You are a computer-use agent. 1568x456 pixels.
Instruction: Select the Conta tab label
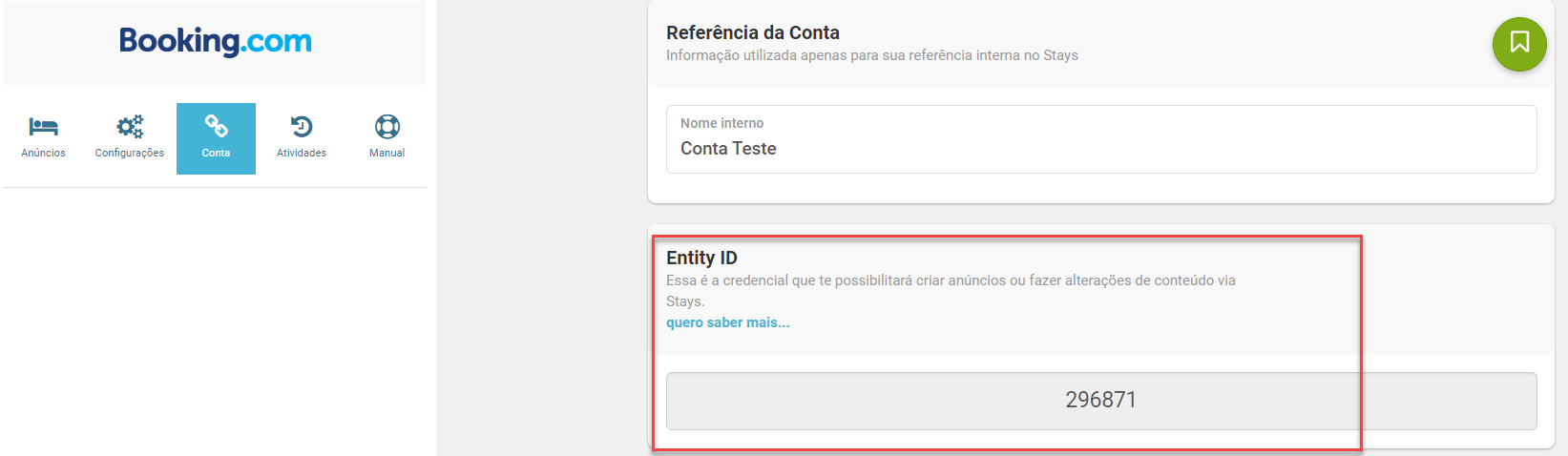(x=216, y=153)
